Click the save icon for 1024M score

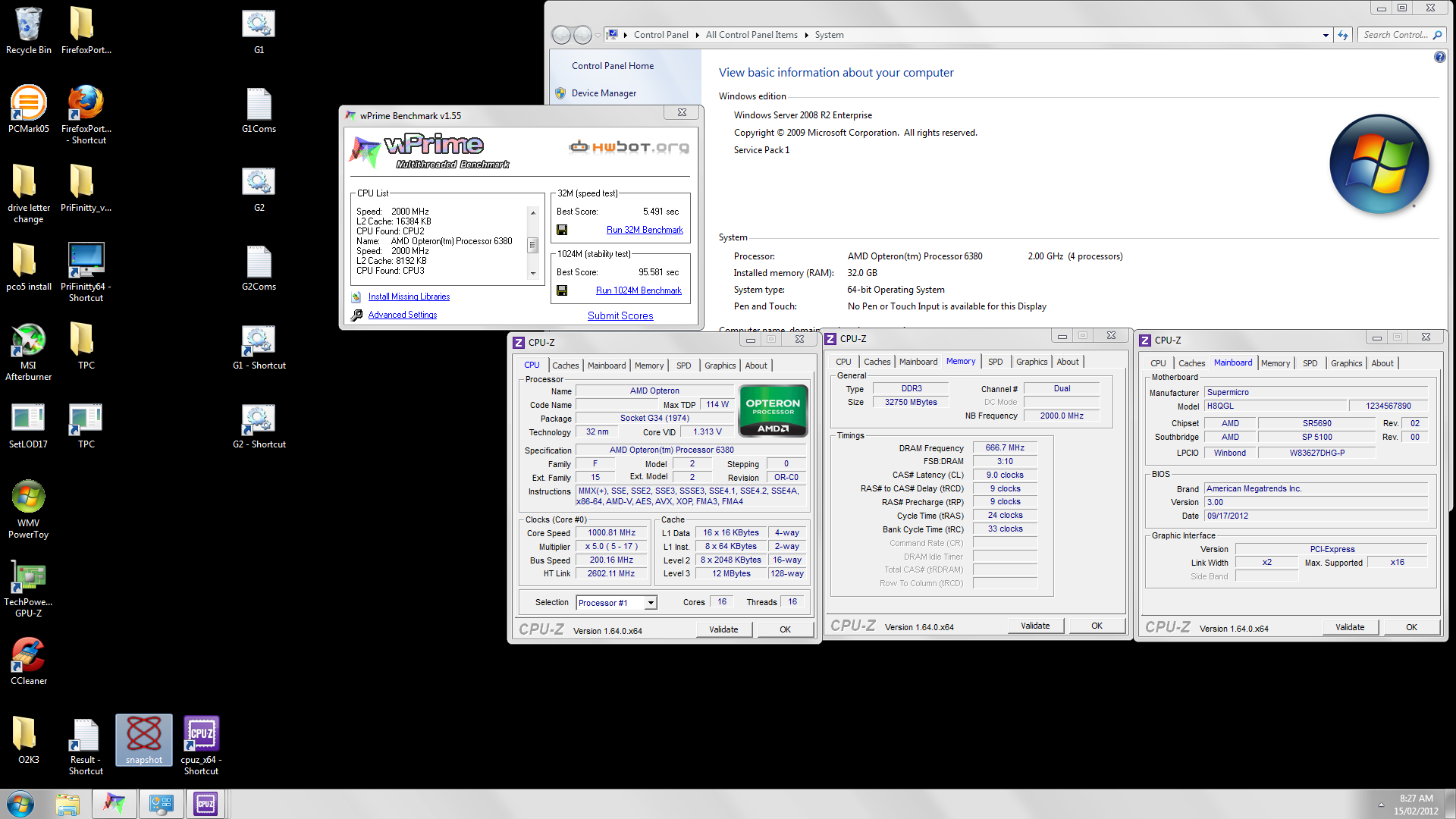click(x=562, y=290)
